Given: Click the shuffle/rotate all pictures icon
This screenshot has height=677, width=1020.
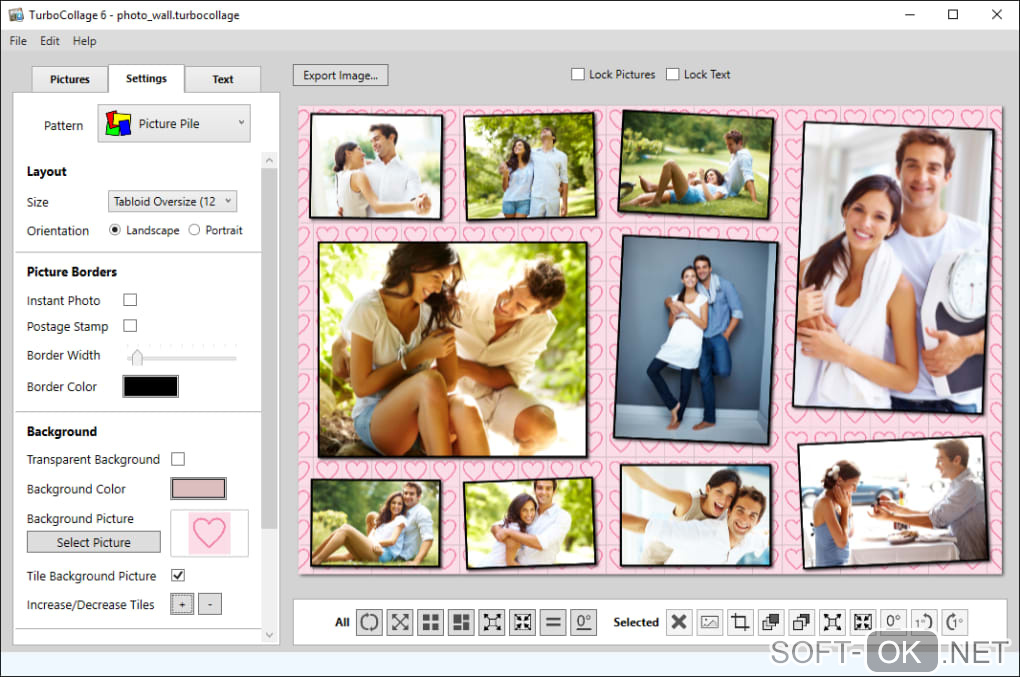Looking at the screenshot, I should (370, 622).
